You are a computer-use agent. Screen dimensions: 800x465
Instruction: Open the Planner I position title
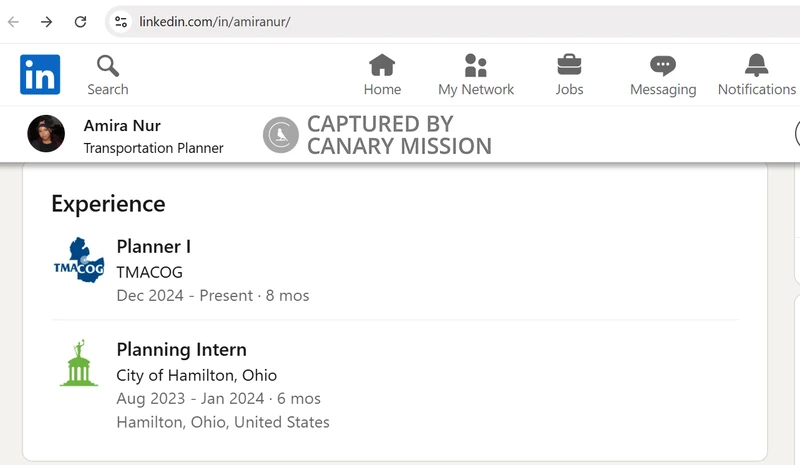(x=153, y=246)
